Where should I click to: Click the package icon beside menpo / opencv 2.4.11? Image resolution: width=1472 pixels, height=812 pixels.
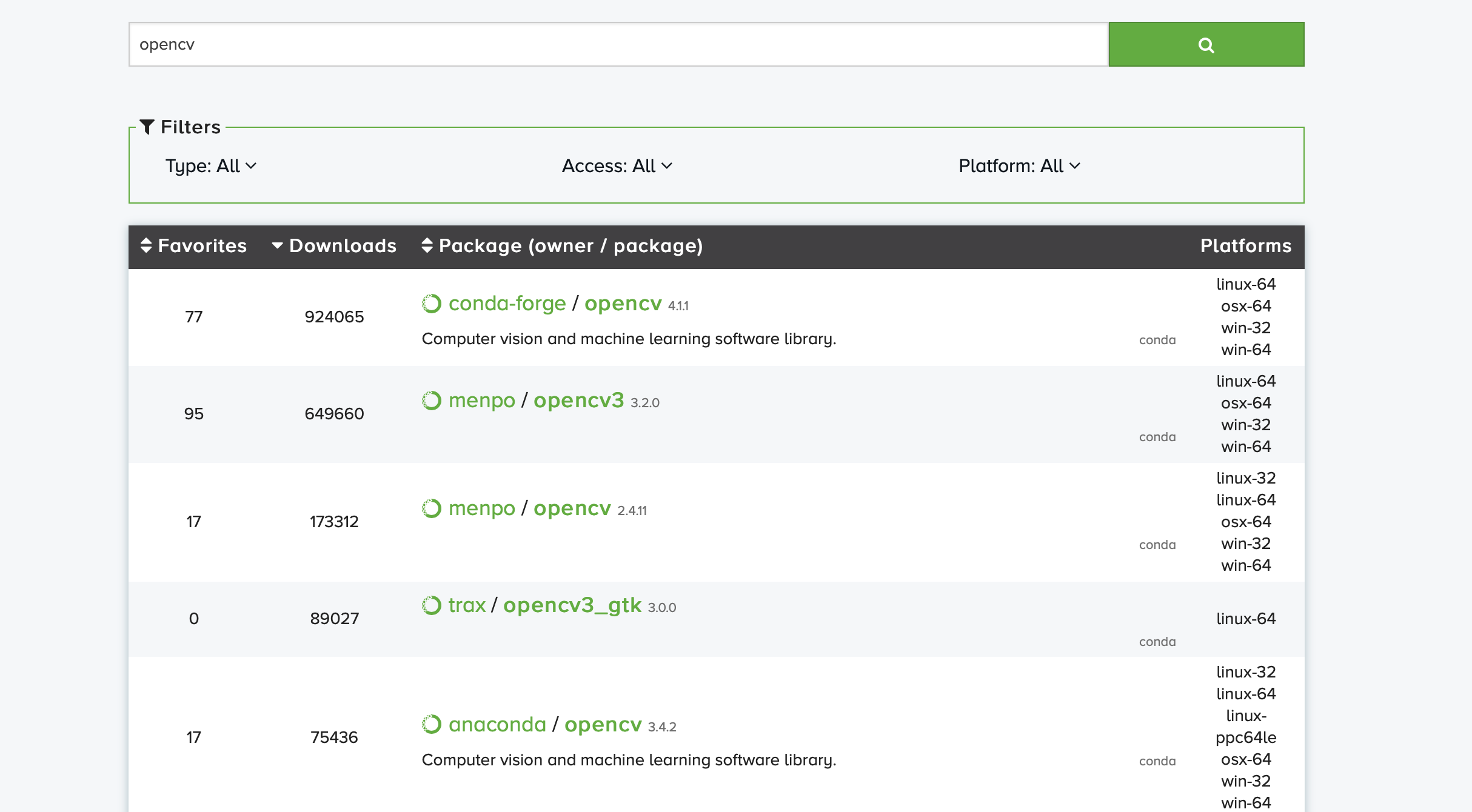tap(432, 508)
